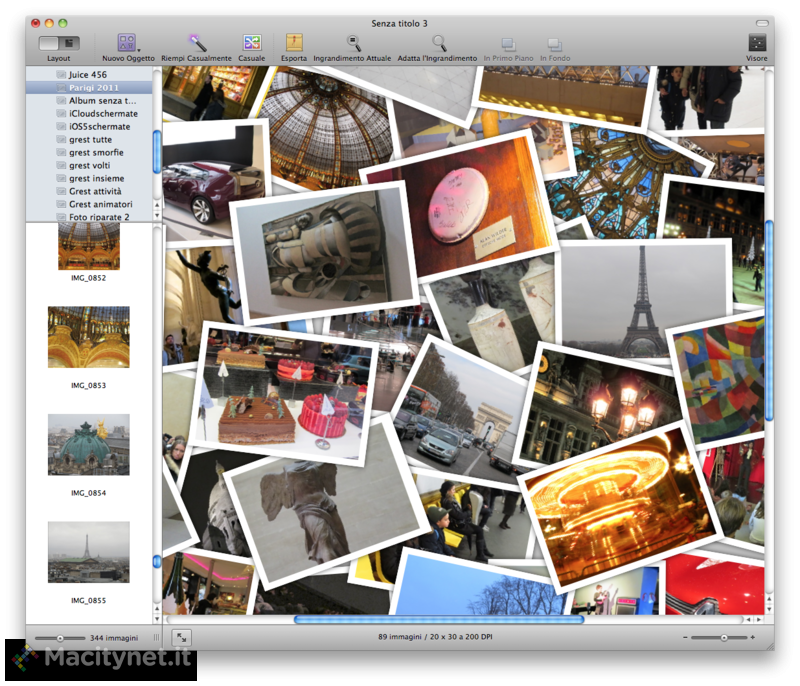800x686 pixels.
Task: Select the Juice 456 album
Action: coord(89,74)
